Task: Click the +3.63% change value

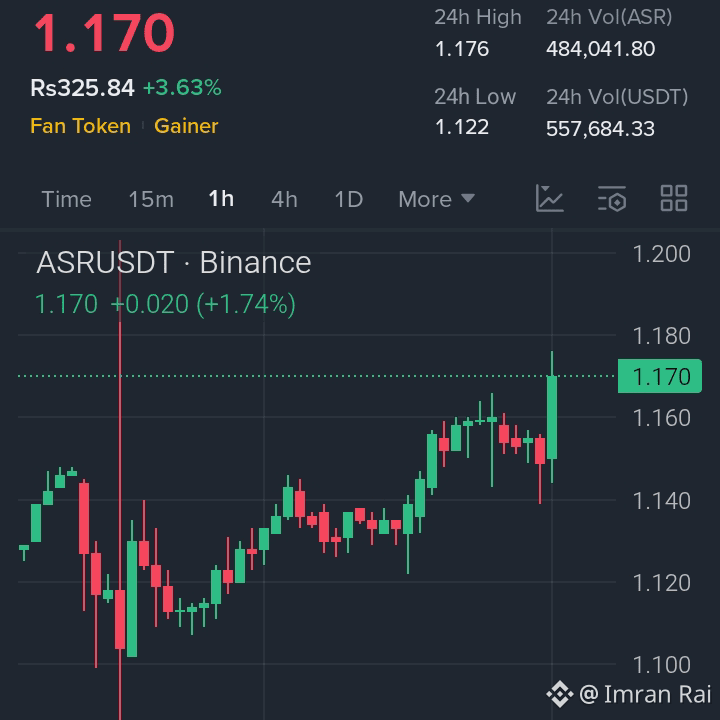Action: [182, 88]
